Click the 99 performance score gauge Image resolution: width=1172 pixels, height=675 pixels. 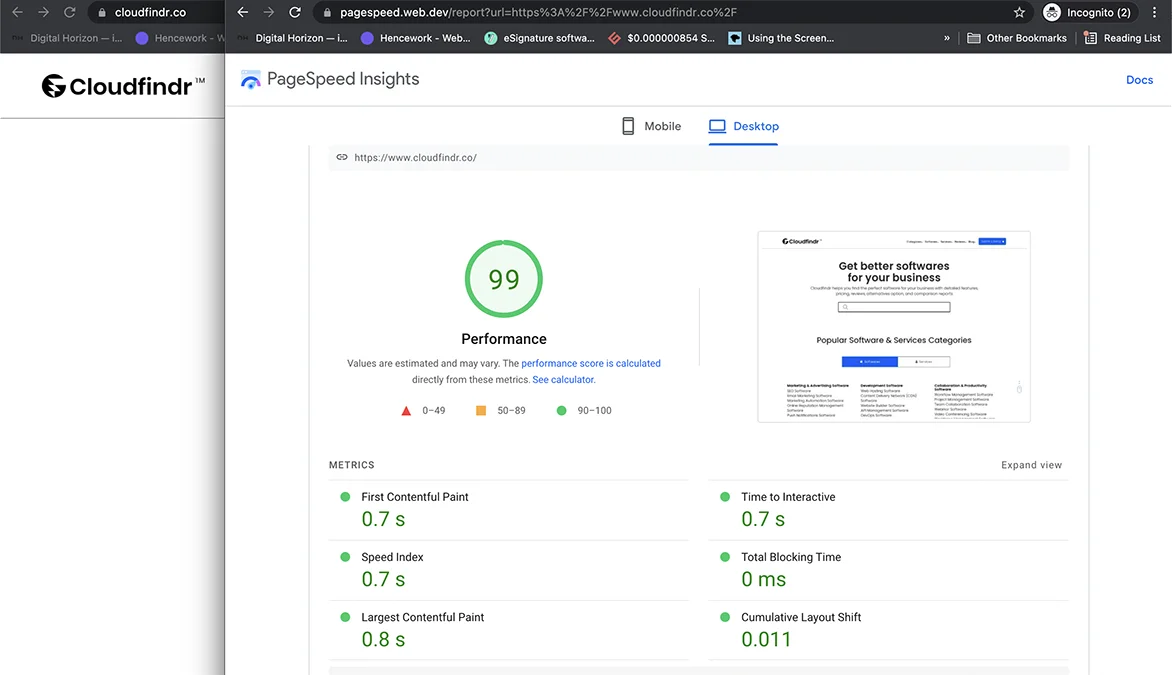point(504,279)
